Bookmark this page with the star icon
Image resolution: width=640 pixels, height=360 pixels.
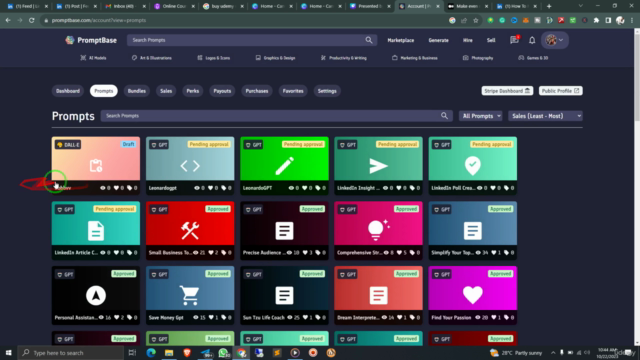pyautogui.click(x=476, y=20)
